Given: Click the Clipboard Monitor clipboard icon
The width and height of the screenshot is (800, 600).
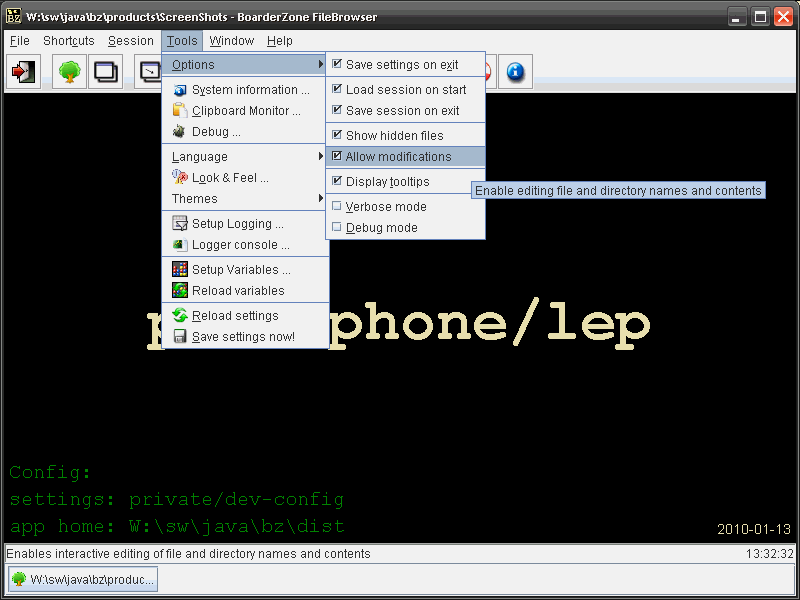Looking at the screenshot, I should pyautogui.click(x=180, y=111).
